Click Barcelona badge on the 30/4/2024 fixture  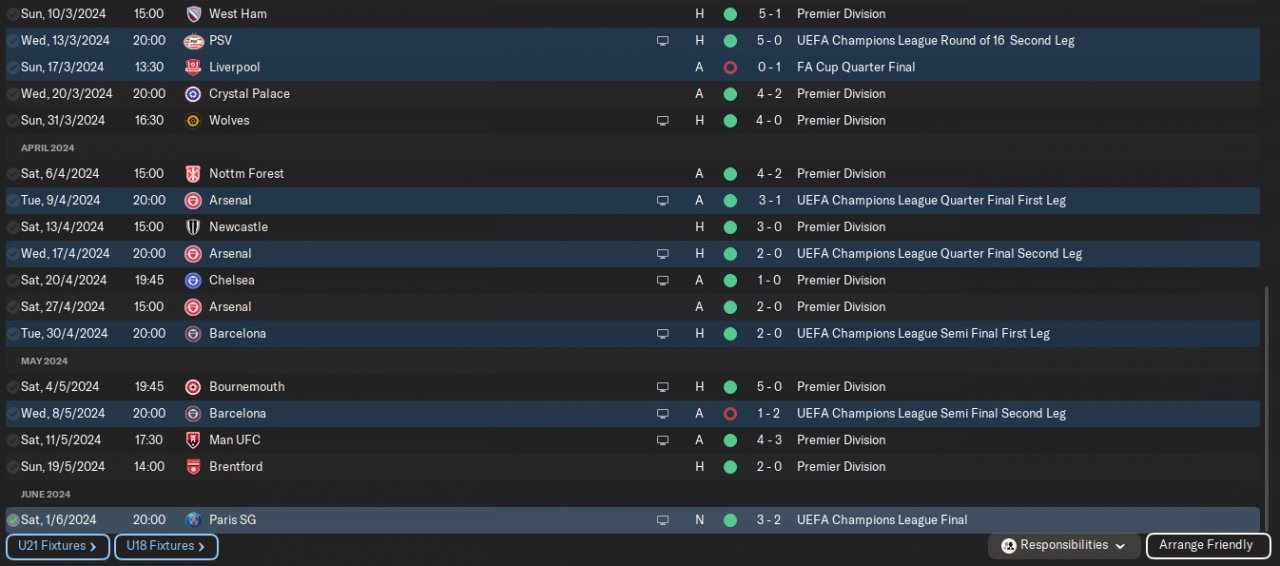point(193,334)
